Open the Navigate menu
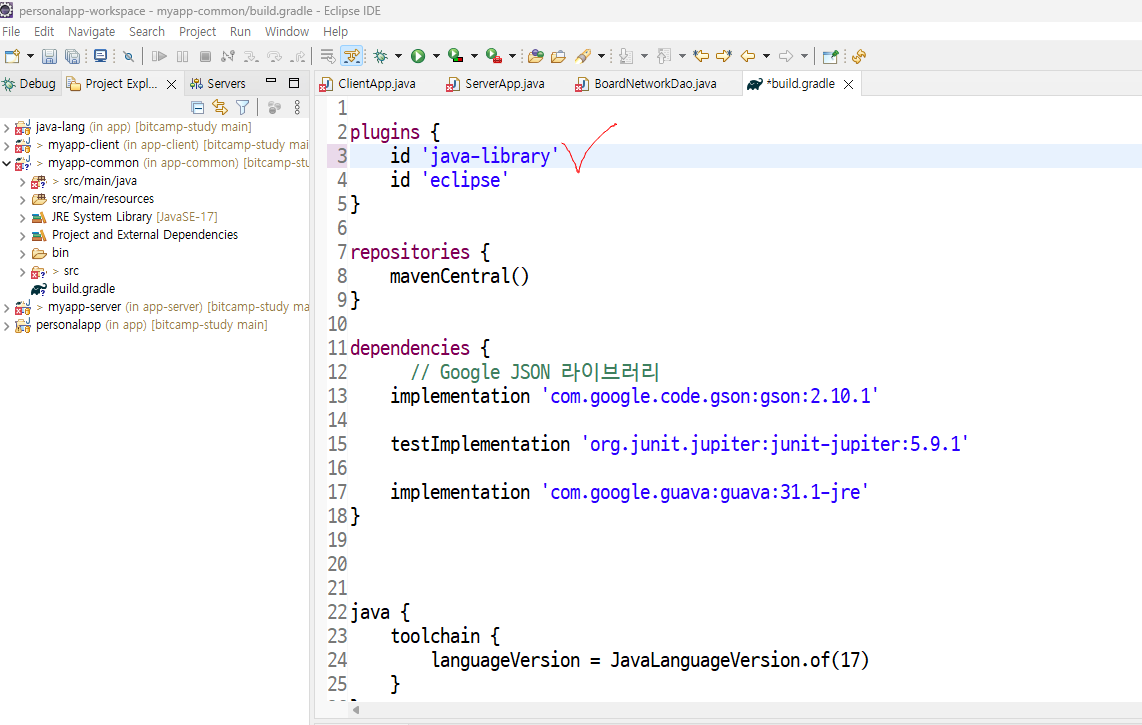The height and width of the screenshot is (725, 1142). [x=92, y=31]
